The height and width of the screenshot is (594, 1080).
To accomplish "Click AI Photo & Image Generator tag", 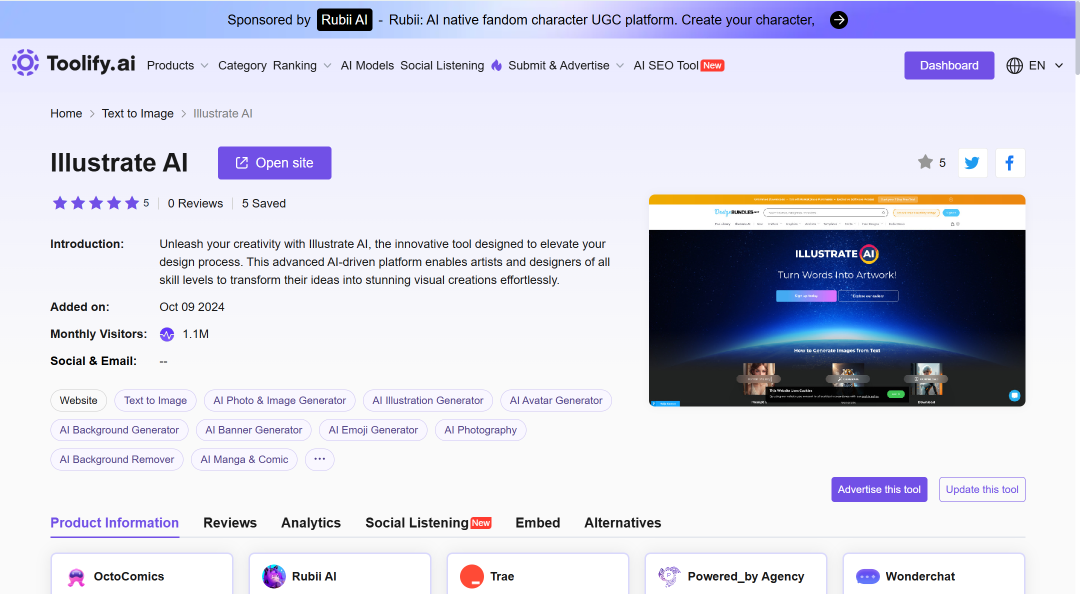I will tap(280, 400).
